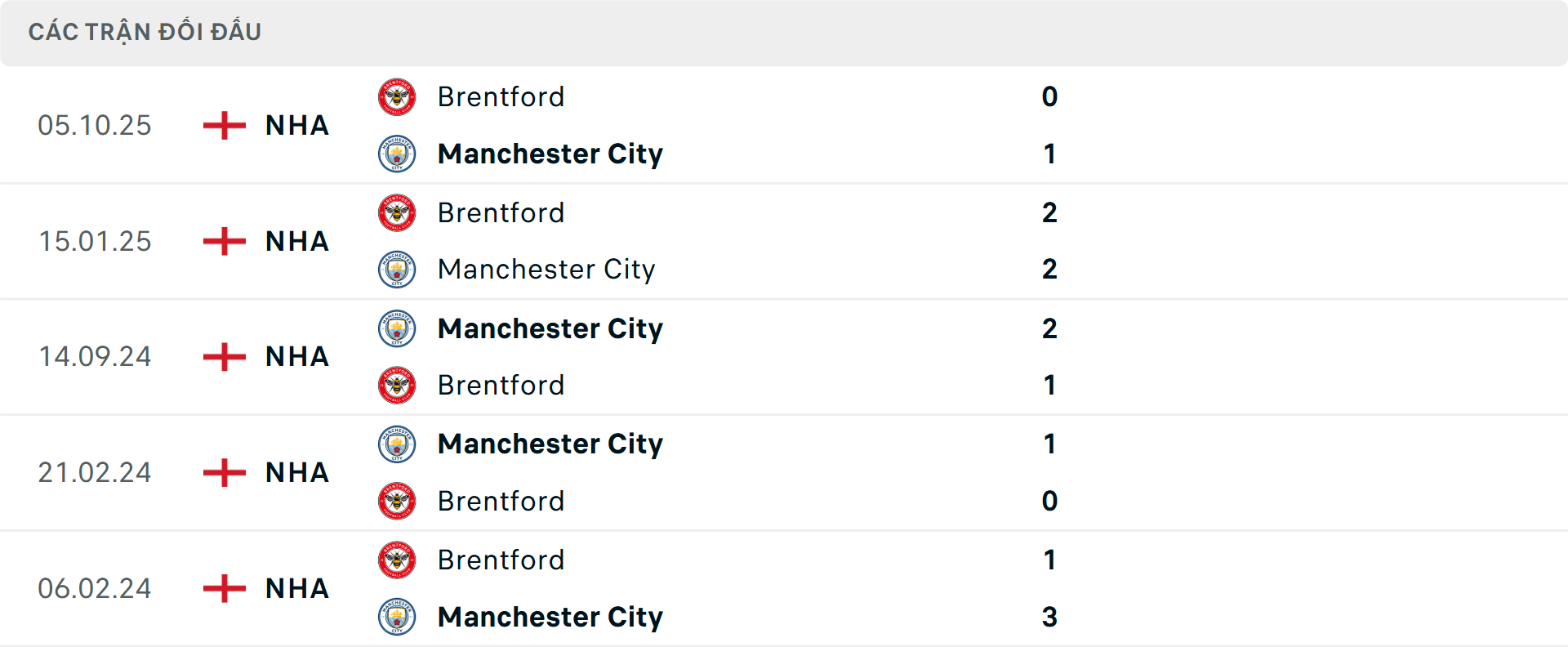1568x647 pixels.
Task: Open Manchester City's page from the 15.01.25 match
Action: (547, 270)
